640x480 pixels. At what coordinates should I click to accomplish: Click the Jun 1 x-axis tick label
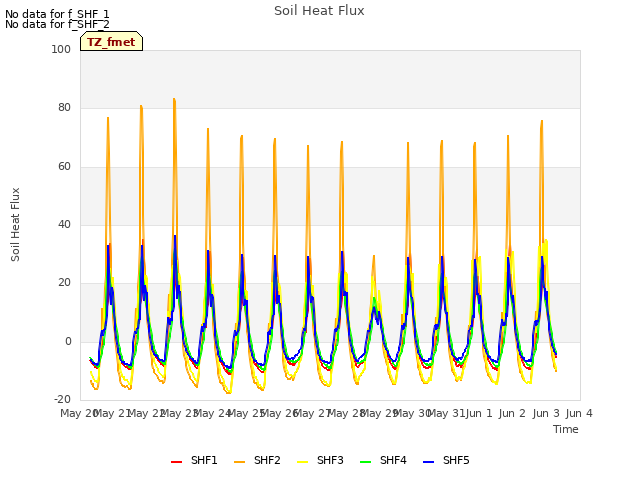[x=479, y=413]
